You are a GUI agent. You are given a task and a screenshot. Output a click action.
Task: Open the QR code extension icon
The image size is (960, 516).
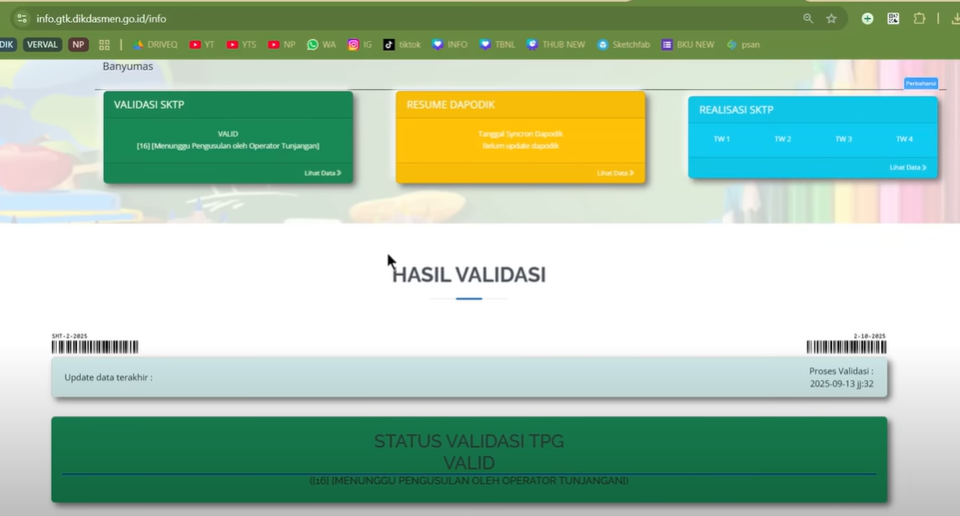tap(893, 18)
